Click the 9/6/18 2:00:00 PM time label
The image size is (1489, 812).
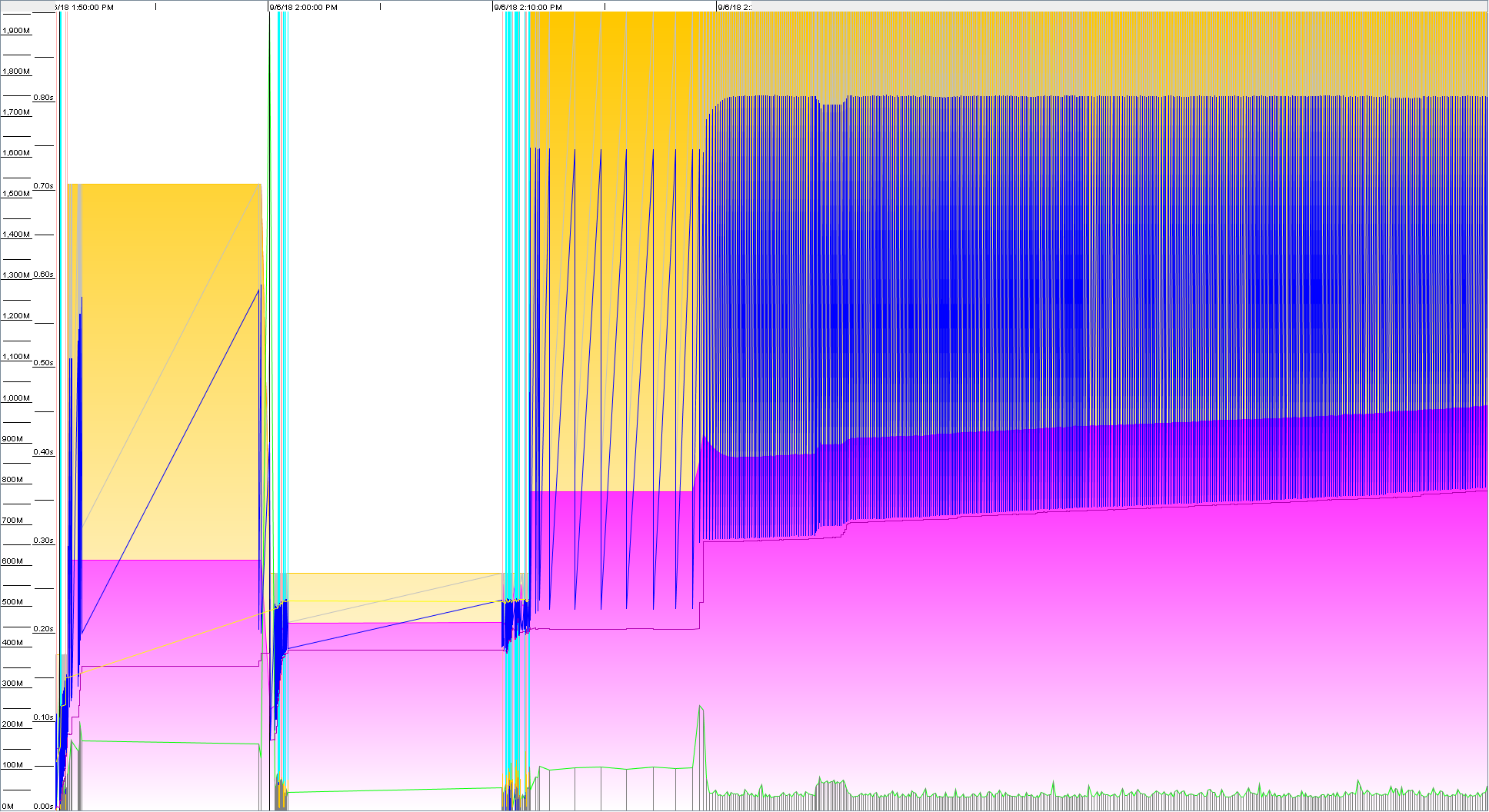pos(303,7)
